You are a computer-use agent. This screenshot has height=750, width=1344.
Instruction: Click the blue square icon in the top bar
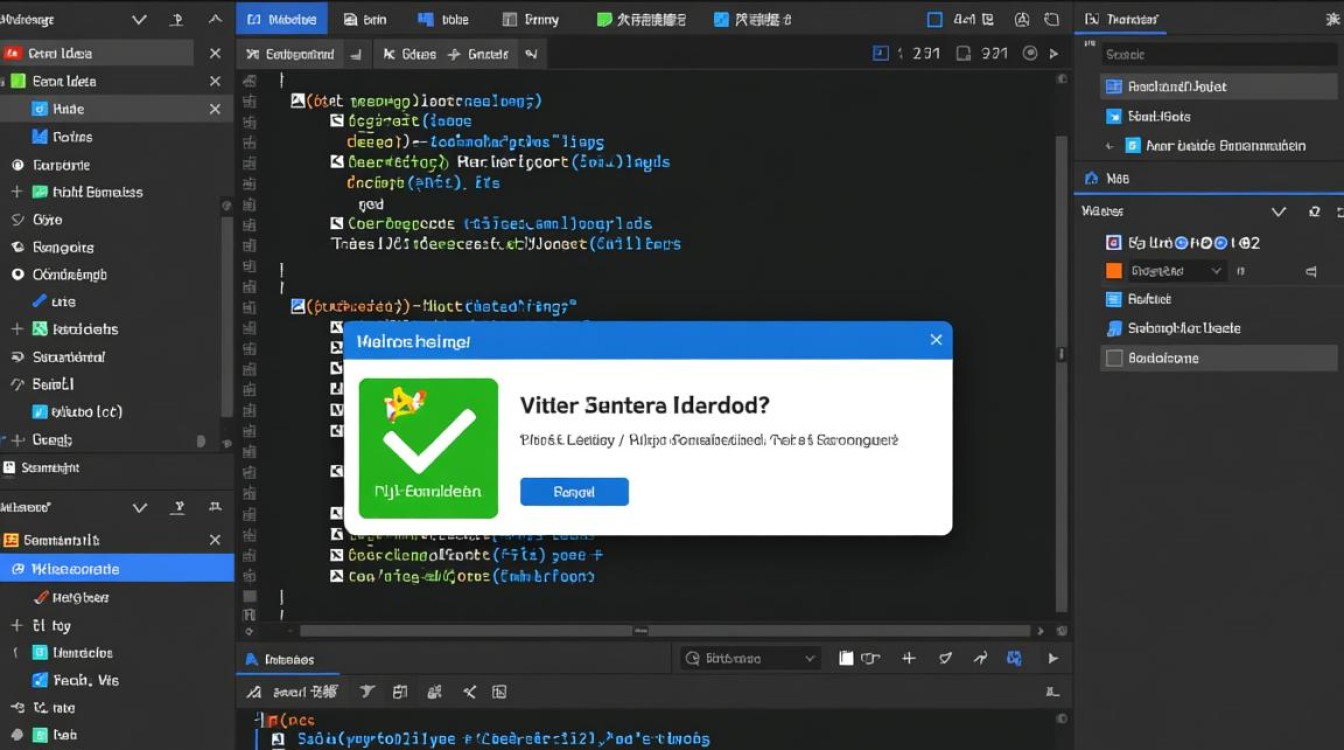coord(935,19)
